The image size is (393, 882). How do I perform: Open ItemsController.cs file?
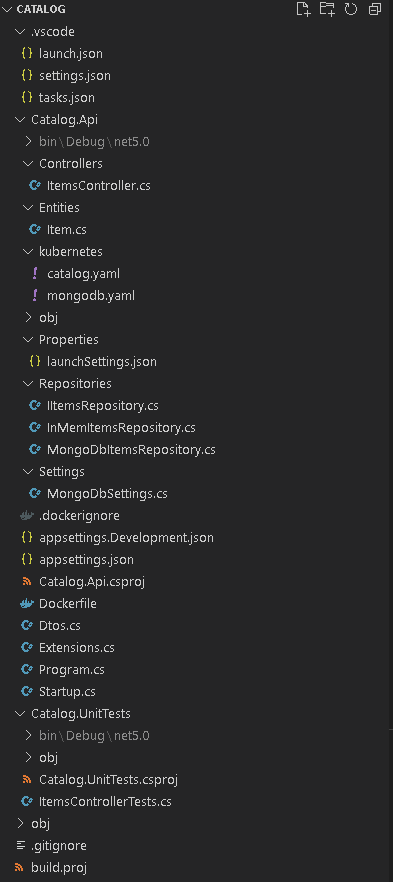point(98,186)
